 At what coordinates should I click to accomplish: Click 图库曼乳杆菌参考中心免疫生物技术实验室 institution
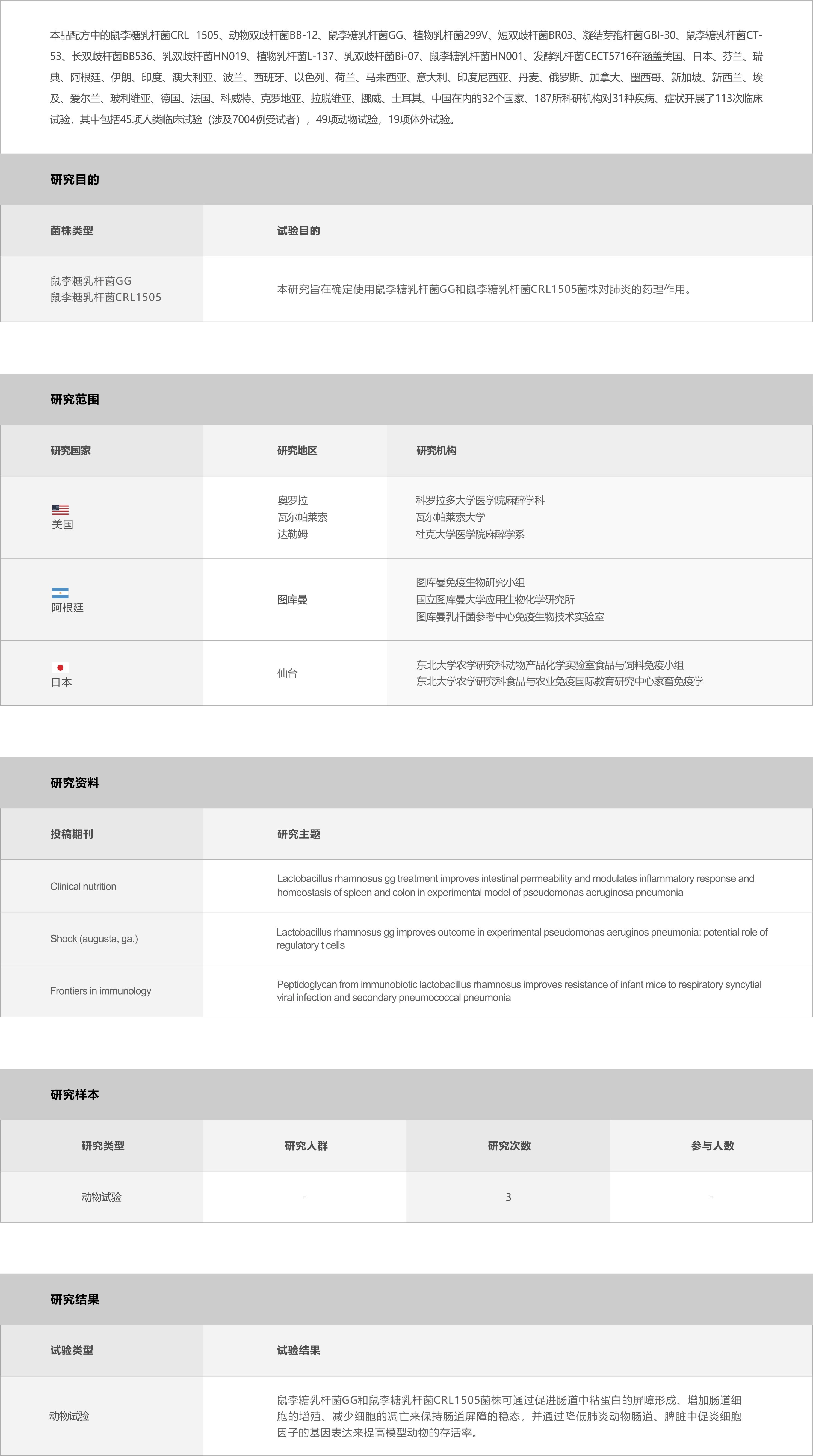[510, 617]
